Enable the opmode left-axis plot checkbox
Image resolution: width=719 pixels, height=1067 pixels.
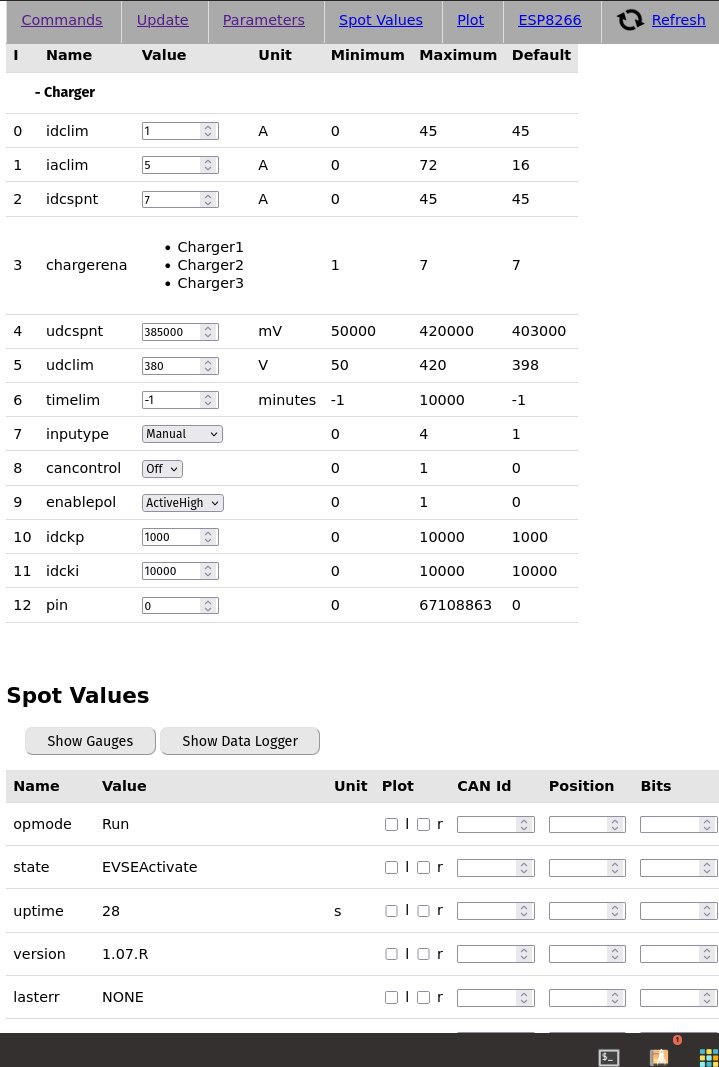(391, 825)
